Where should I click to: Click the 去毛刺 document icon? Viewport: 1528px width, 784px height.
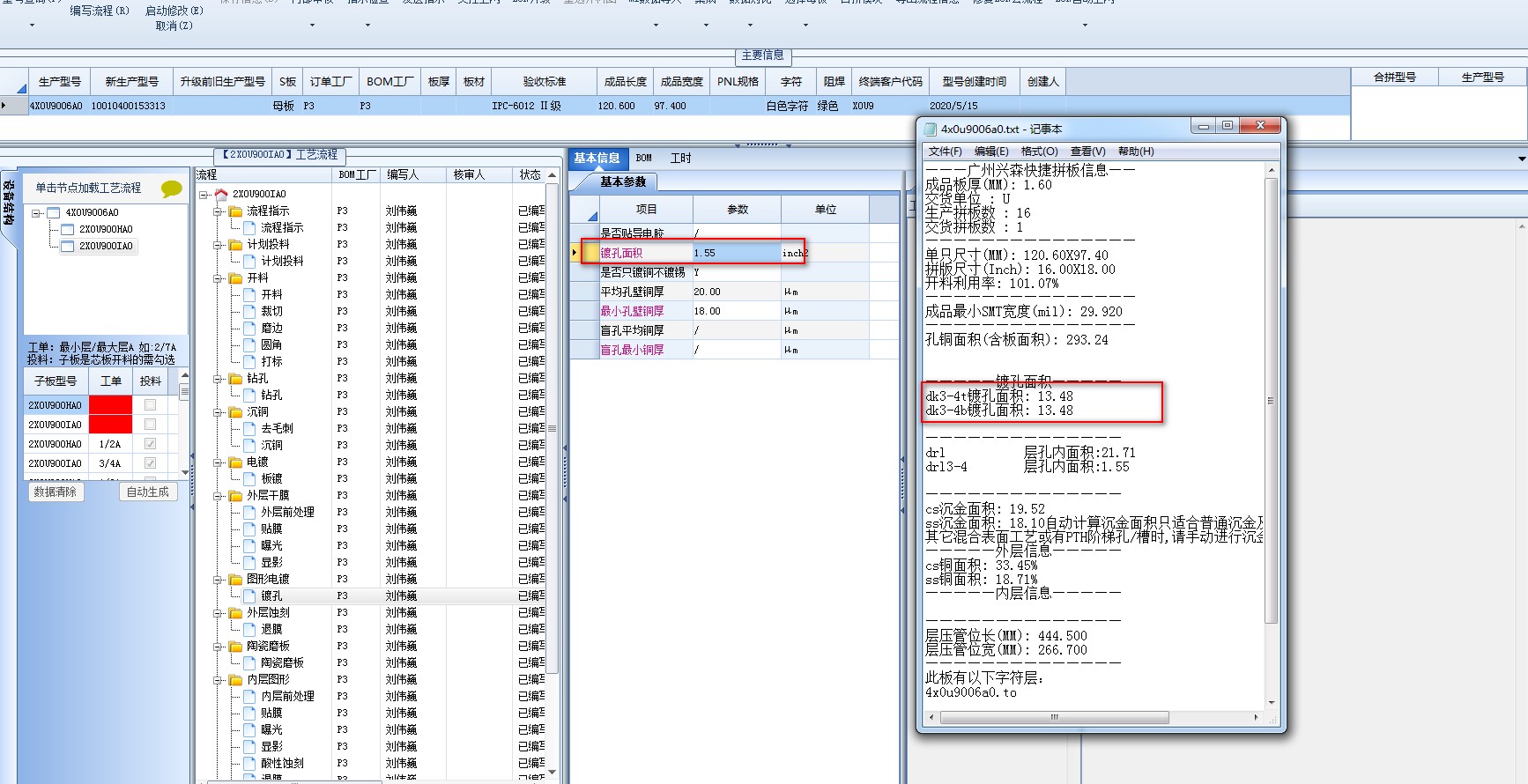tap(249, 428)
